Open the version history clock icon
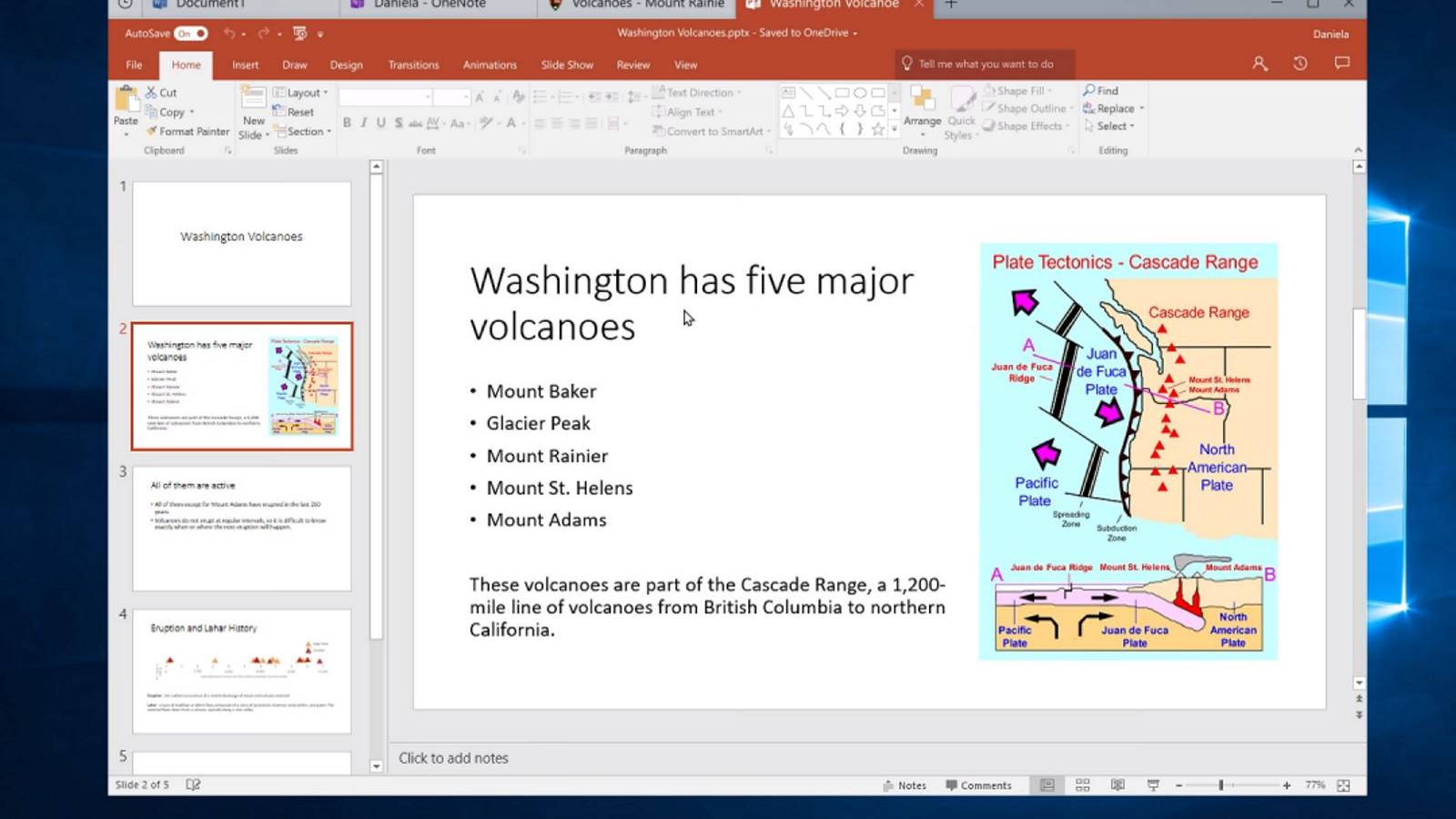 [1300, 64]
